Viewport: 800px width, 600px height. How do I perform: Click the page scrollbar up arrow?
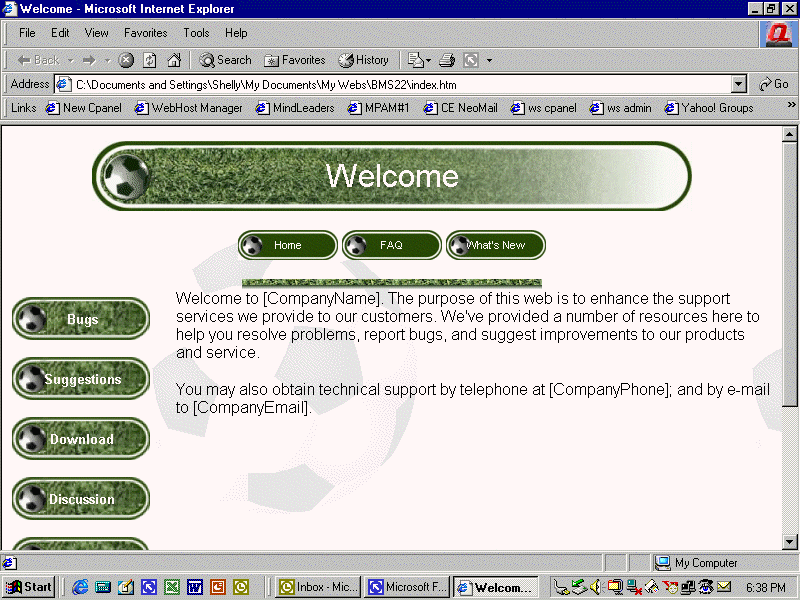coord(789,134)
